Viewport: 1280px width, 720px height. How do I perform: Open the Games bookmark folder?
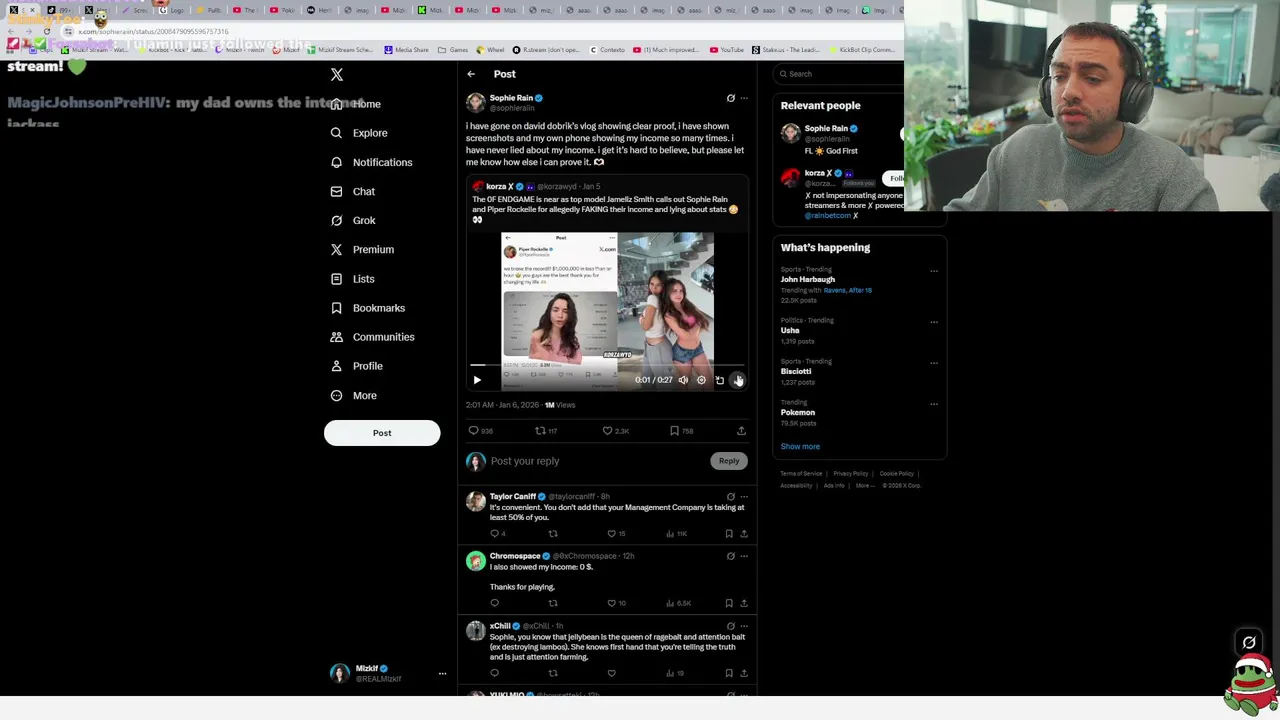point(453,50)
